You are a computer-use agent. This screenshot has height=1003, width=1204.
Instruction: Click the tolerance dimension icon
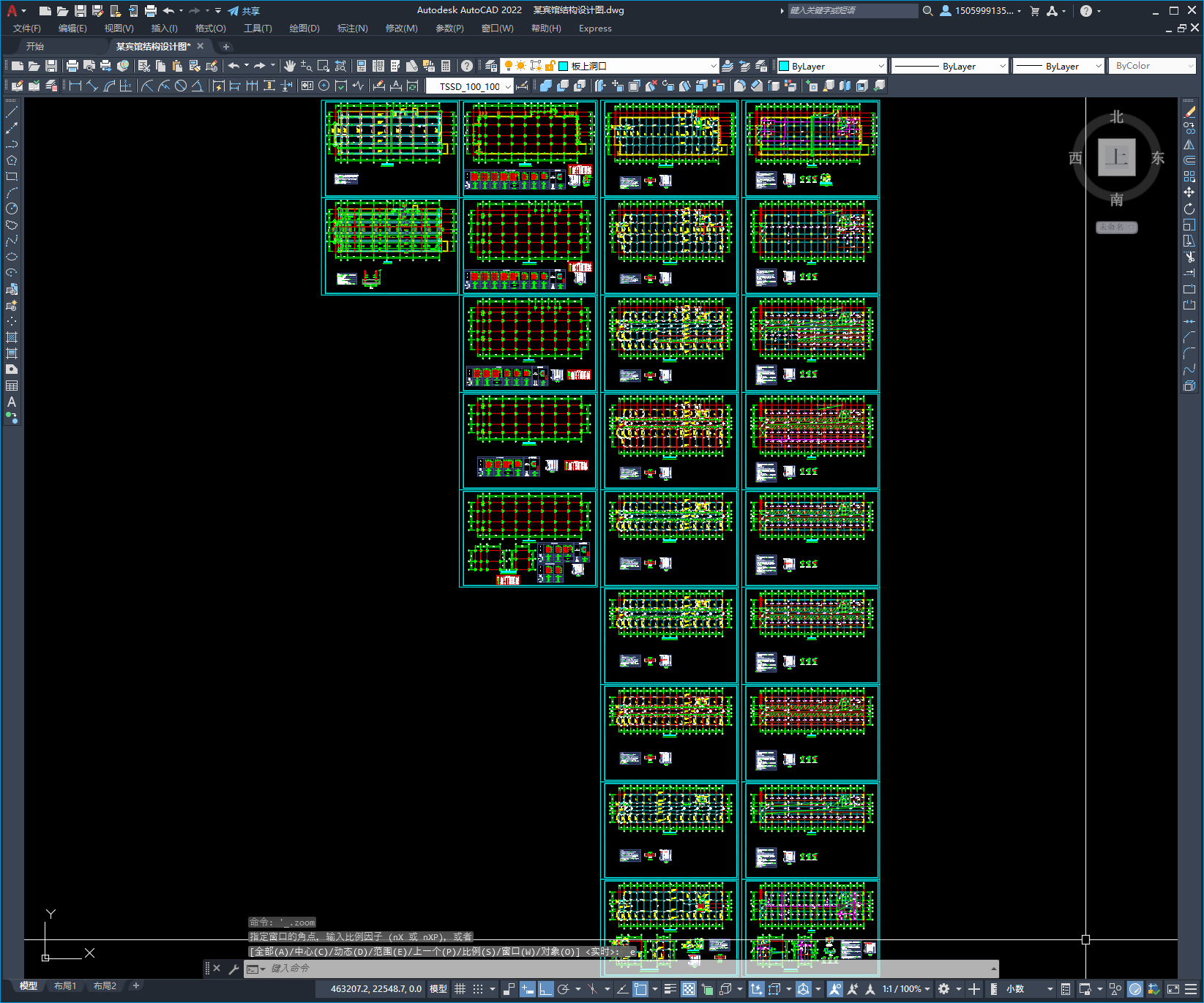307,86
